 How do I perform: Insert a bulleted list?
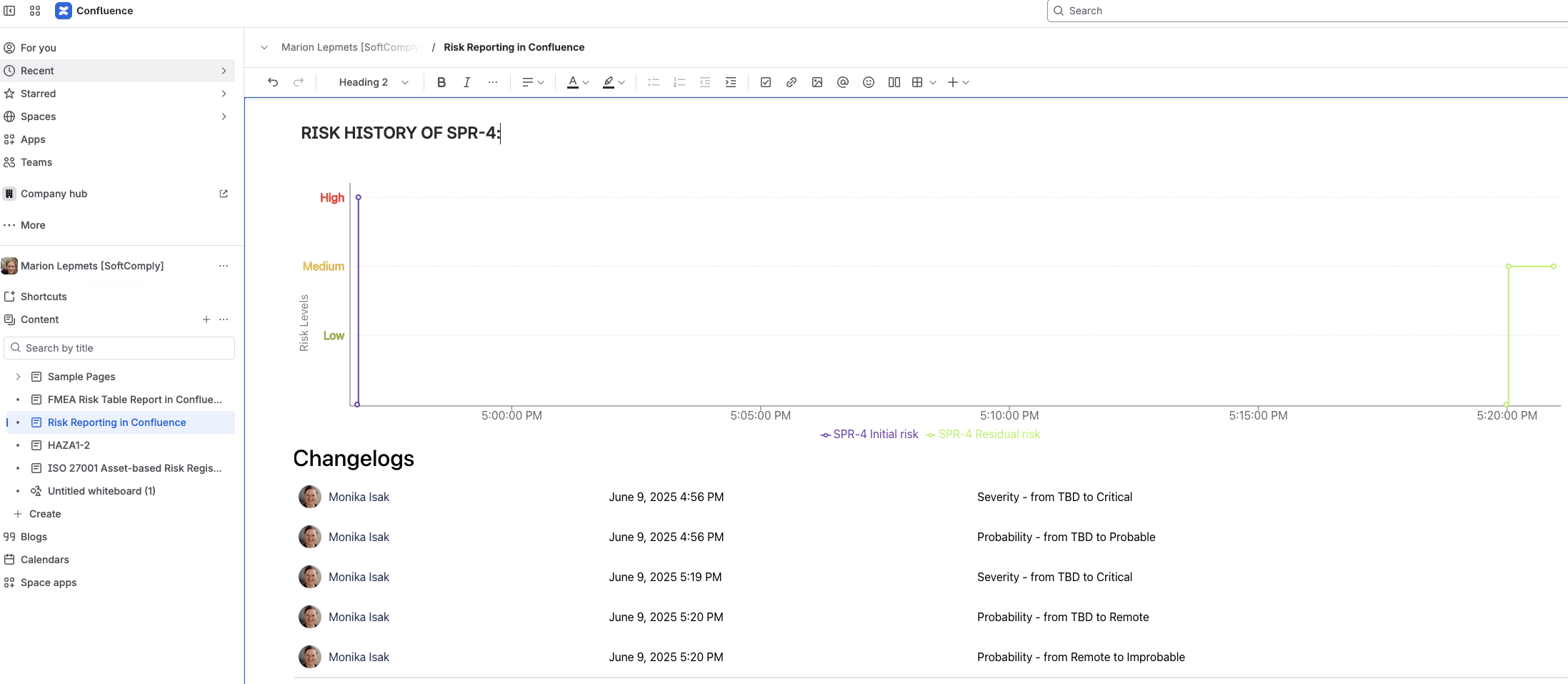tap(654, 82)
